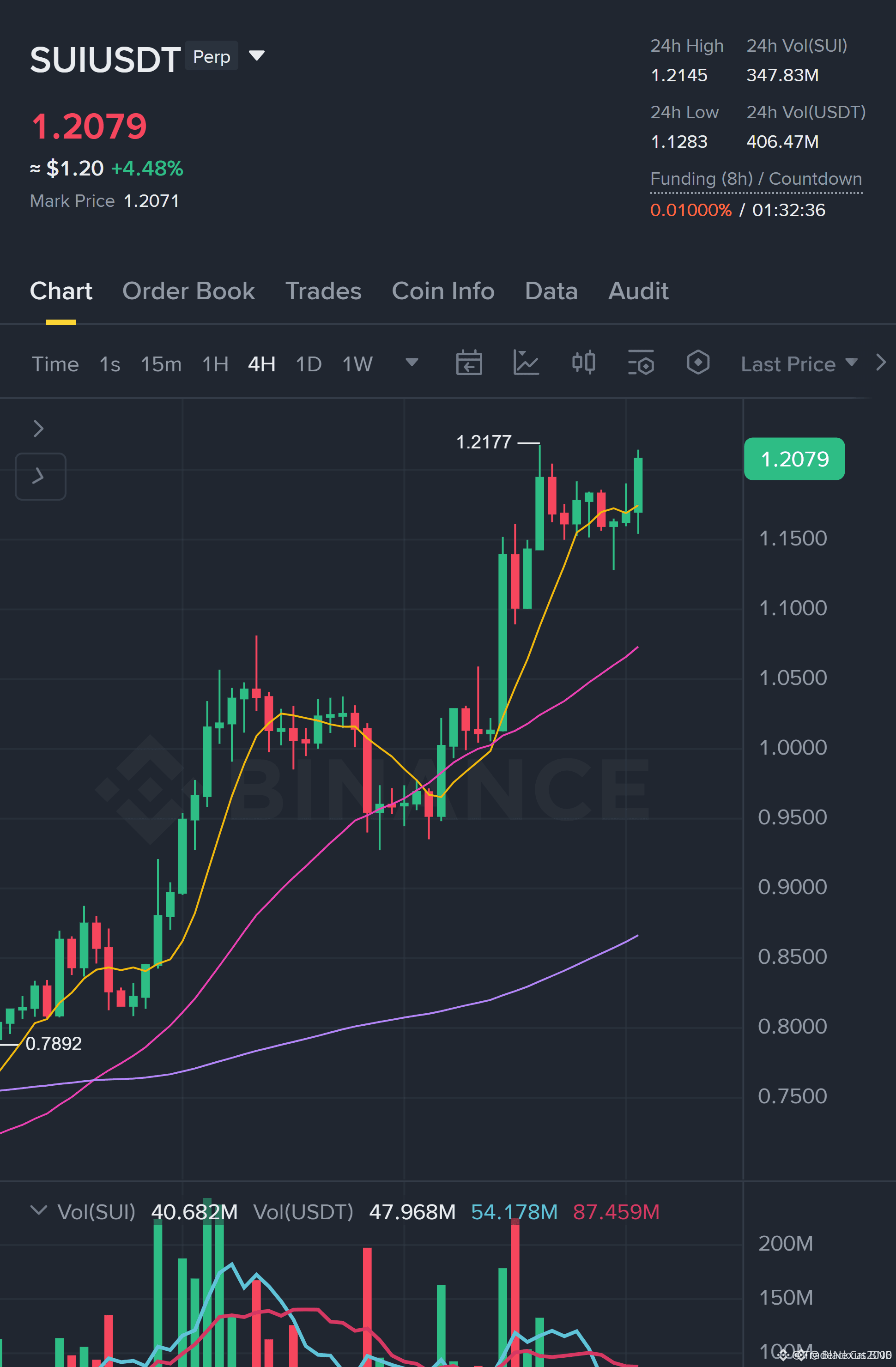
Task: Open the Last Price dropdown
Action: click(x=799, y=364)
